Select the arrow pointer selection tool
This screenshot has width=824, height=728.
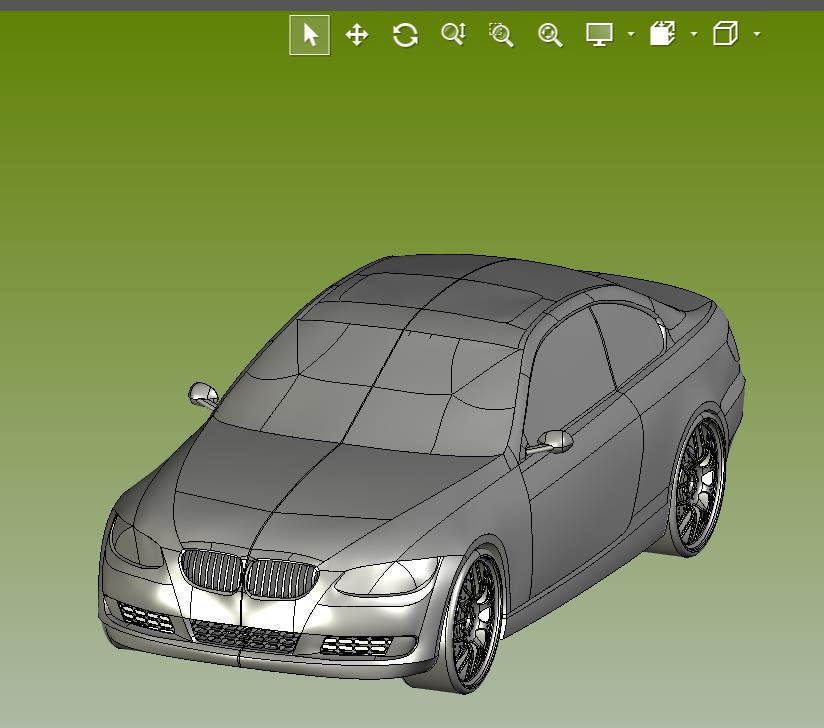(x=310, y=35)
